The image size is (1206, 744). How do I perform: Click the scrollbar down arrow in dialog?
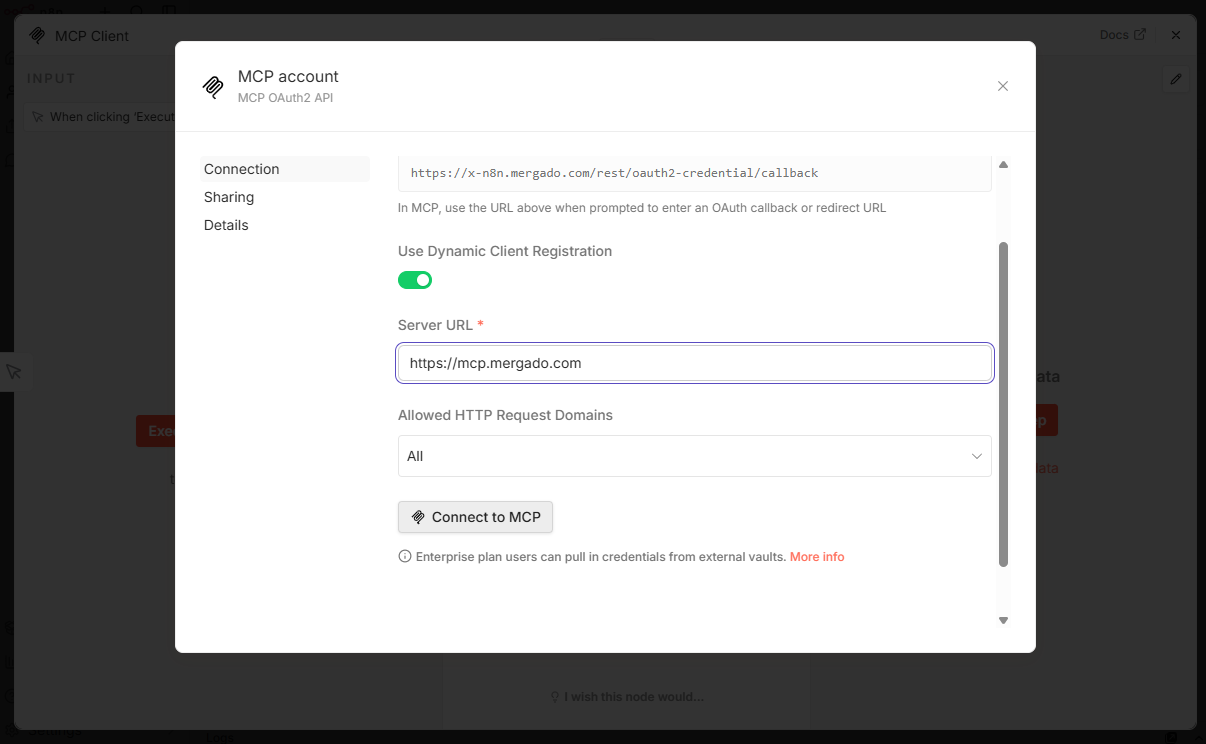click(x=1003, y=621)
